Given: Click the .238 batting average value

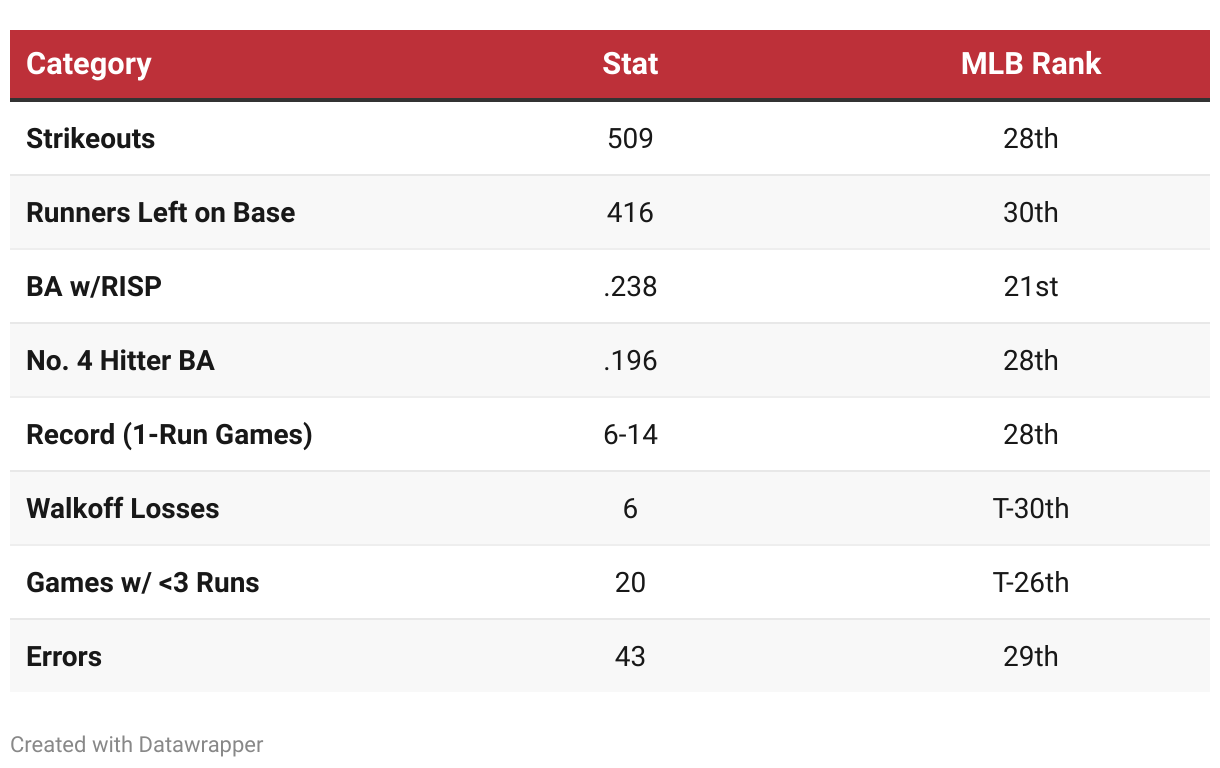Looking at the screenshot, I should 630,286.
